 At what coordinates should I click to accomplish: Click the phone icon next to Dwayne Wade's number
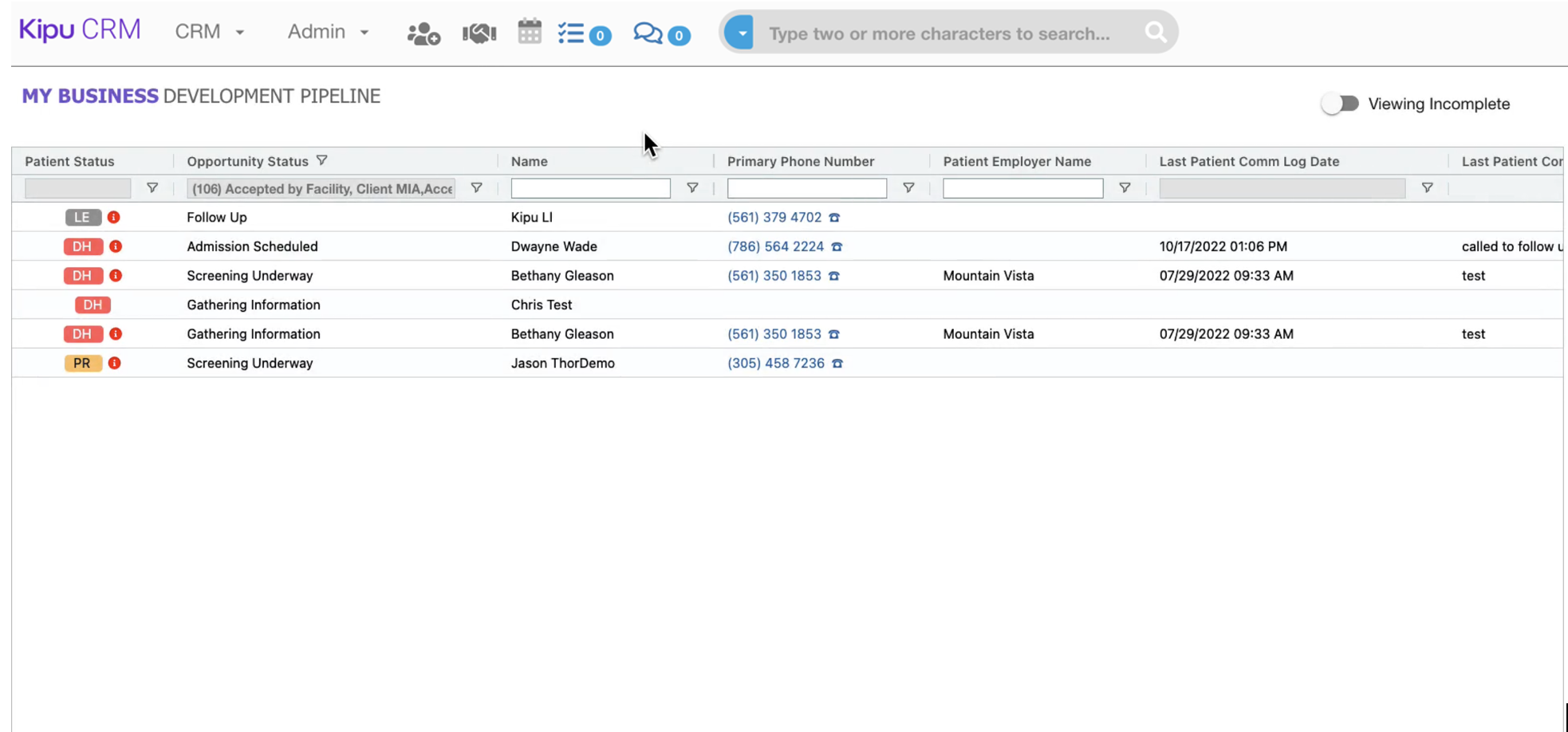(x=836, y=246)
